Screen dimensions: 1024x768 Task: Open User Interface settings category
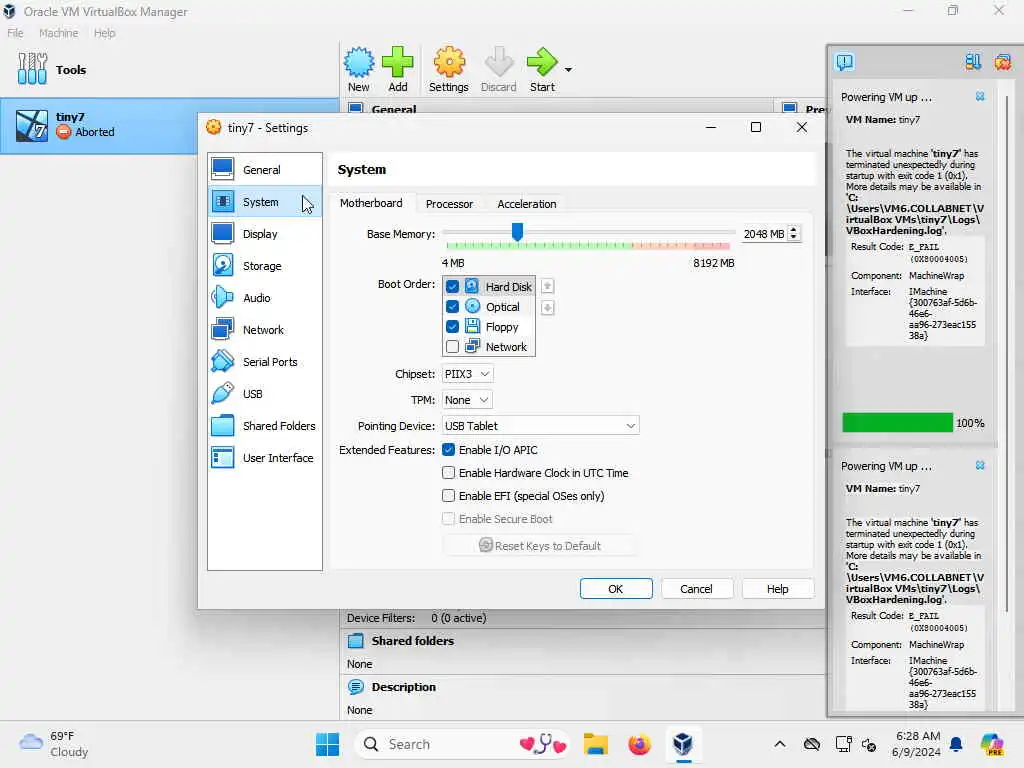[x=264, y=458]
